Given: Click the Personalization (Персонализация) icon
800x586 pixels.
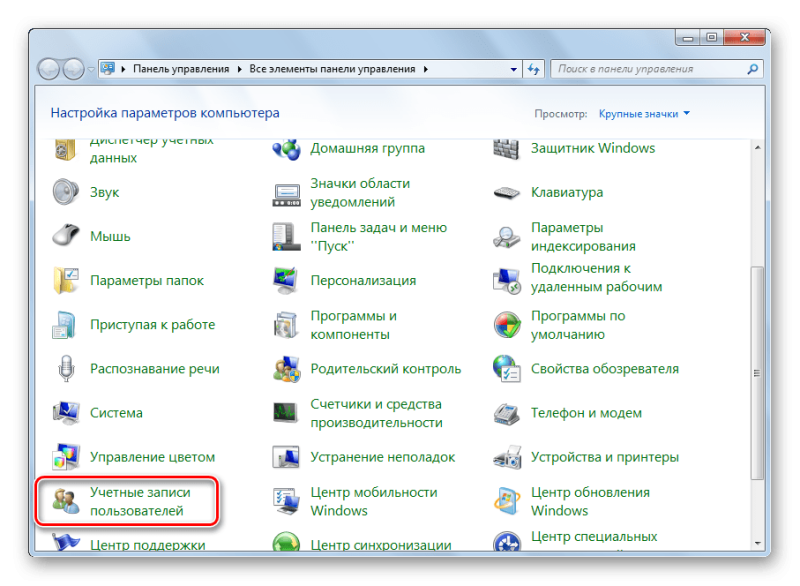Looking at the screenshot, I should point(286,280).
